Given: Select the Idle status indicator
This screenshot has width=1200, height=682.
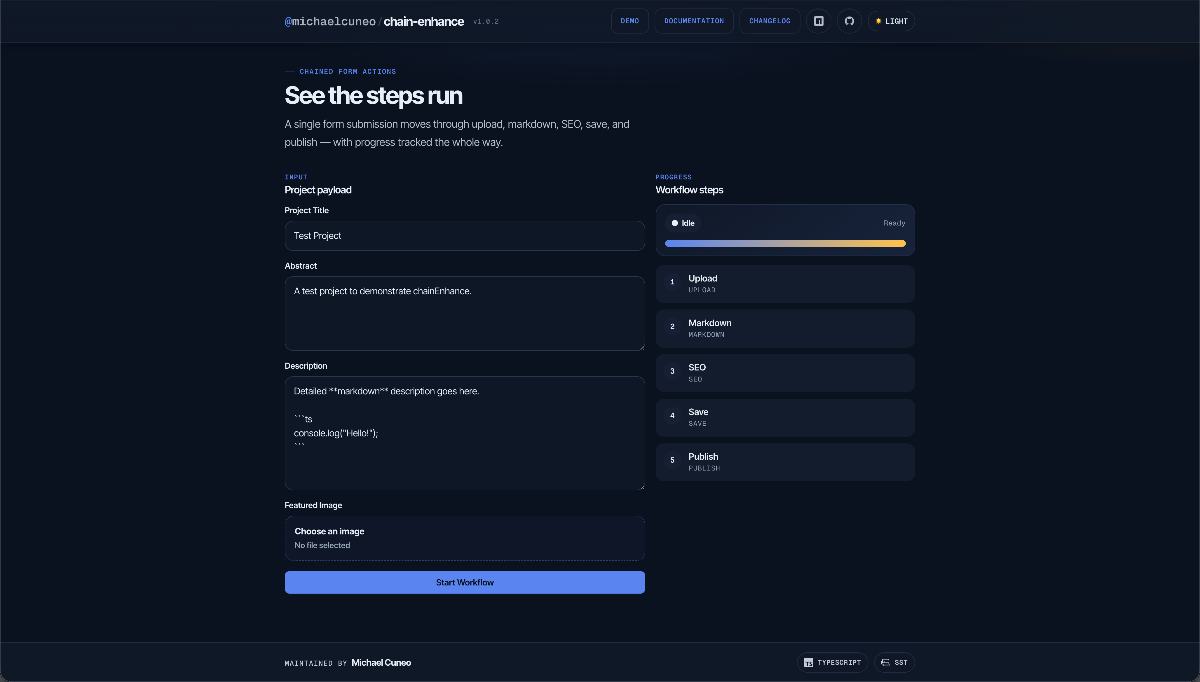Looking at the screenshot, I should pyautogui.click(x=683, y=223).
